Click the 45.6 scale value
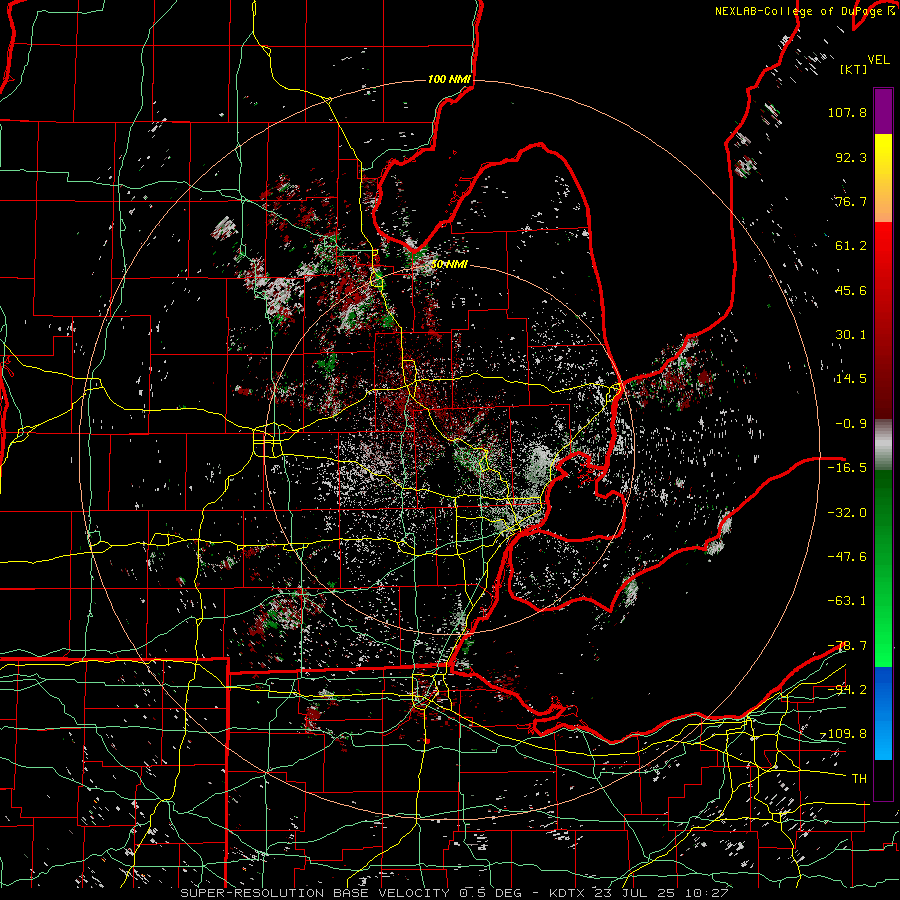The height and width of the screenshot is (900, 900). [x=851, y=290]
